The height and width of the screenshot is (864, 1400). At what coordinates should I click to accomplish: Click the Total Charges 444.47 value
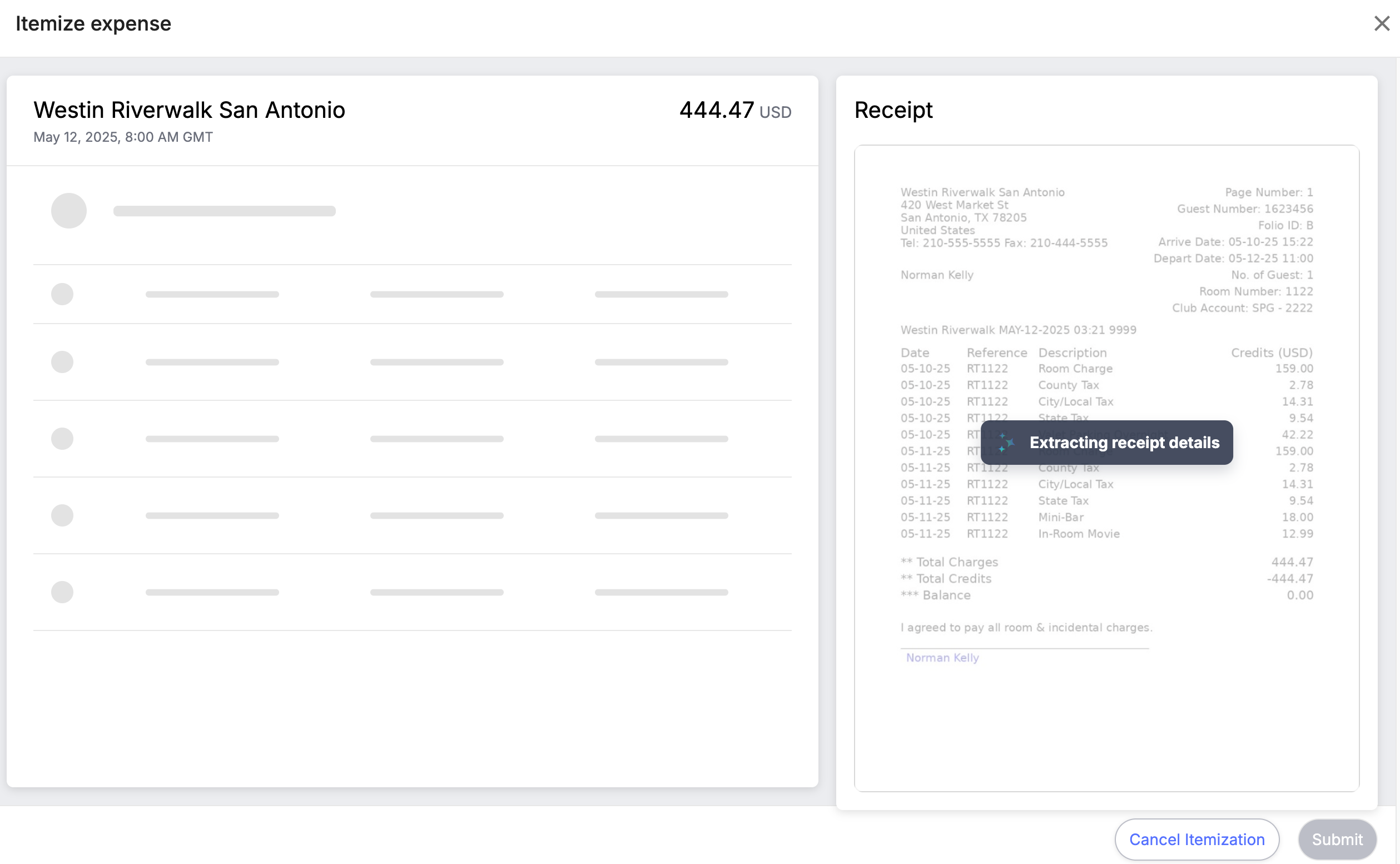1292,562
